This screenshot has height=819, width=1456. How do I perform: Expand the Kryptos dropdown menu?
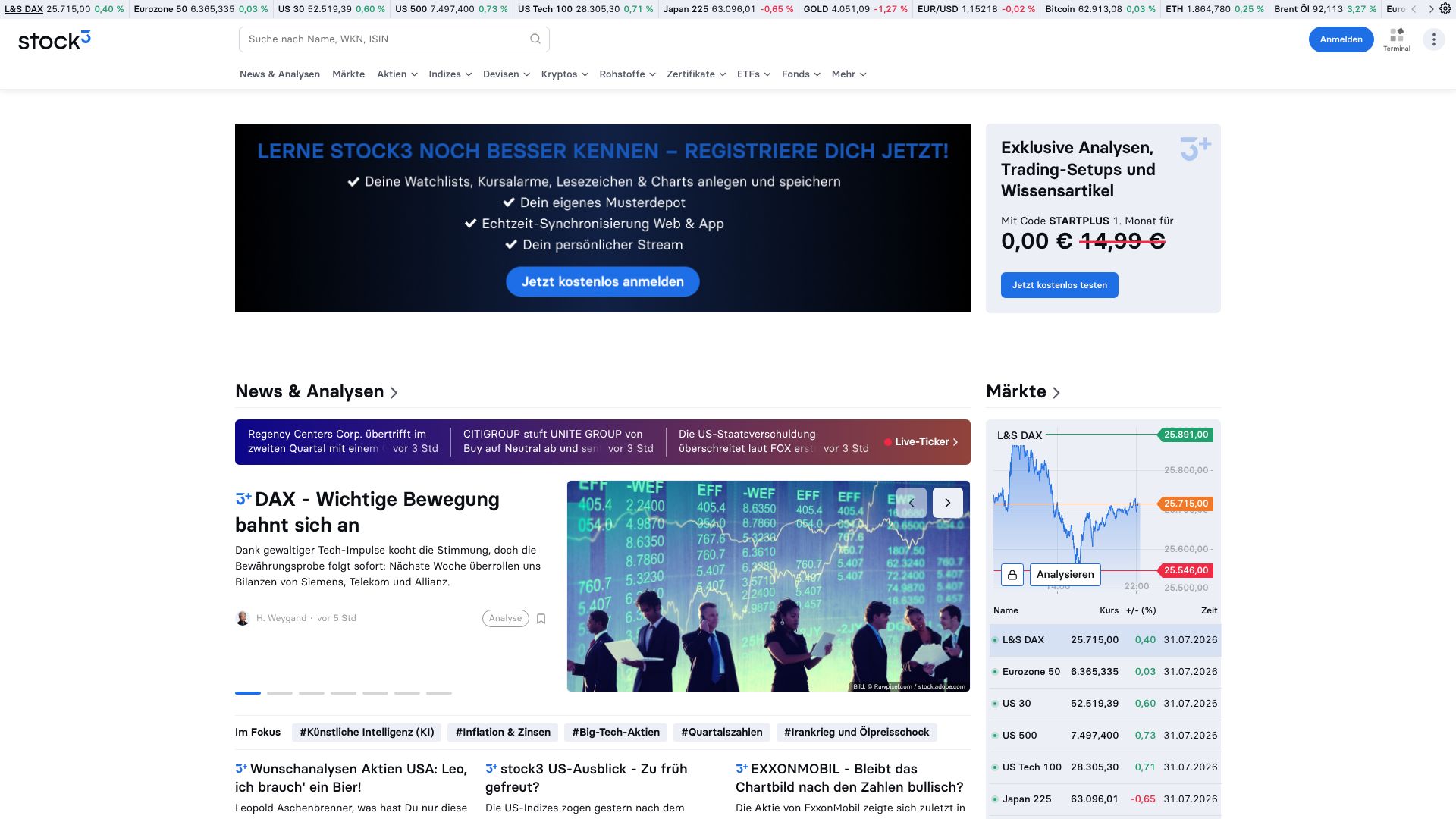pos(565,74)
